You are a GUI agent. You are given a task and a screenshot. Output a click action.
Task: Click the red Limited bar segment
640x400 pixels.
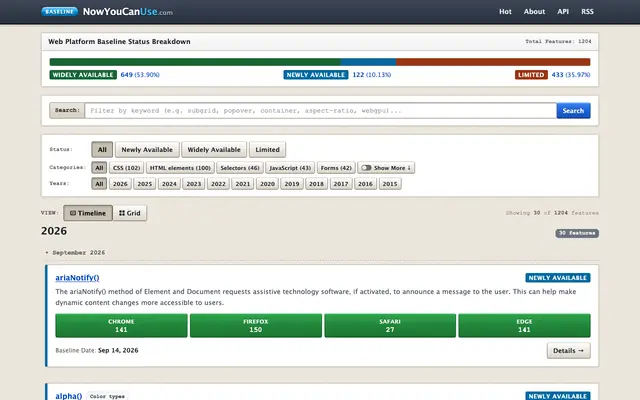point(493,62)
